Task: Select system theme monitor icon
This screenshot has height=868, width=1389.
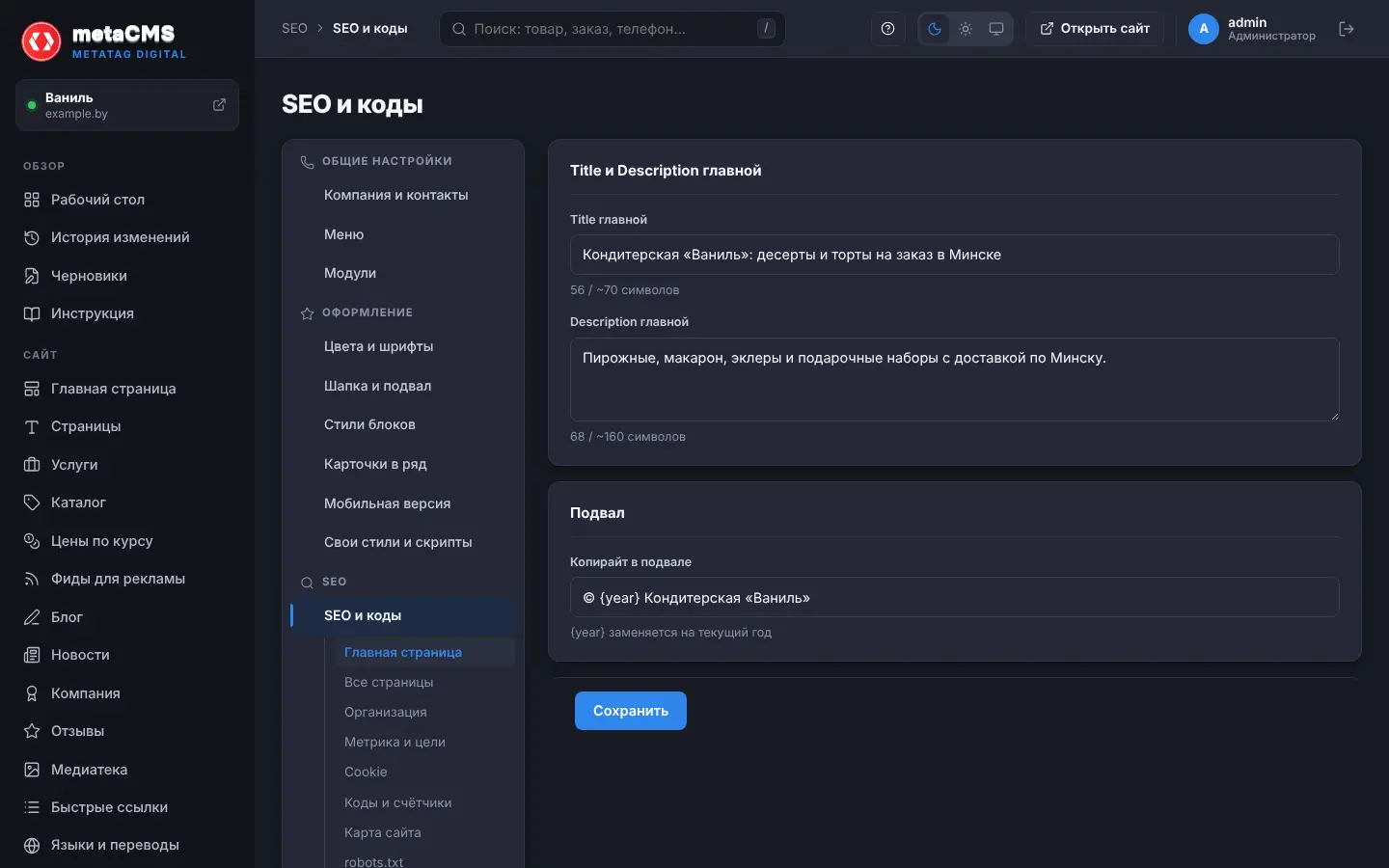Action: [996, 29]
